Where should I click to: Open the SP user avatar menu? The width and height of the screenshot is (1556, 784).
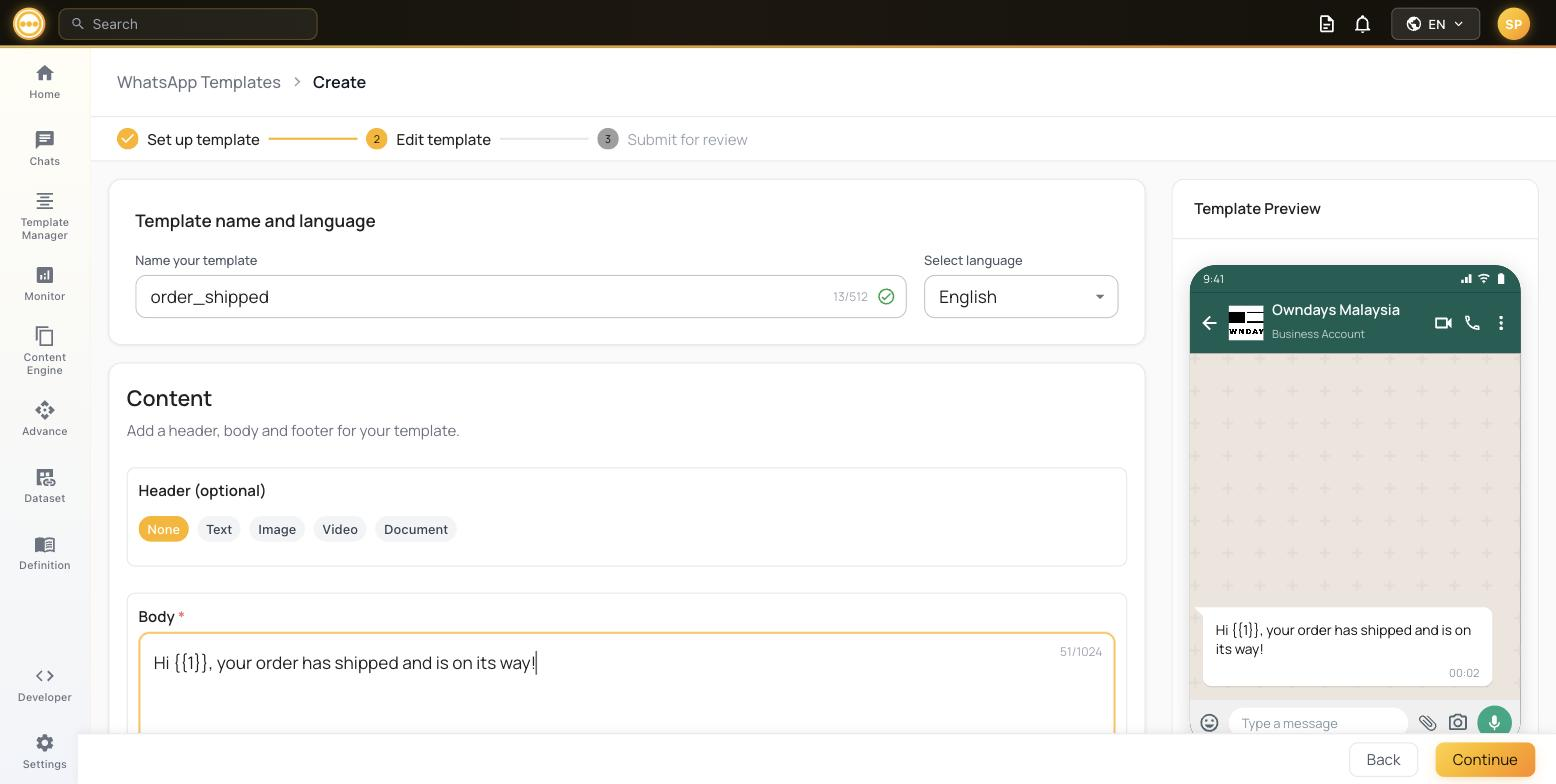coord(1513,24)
